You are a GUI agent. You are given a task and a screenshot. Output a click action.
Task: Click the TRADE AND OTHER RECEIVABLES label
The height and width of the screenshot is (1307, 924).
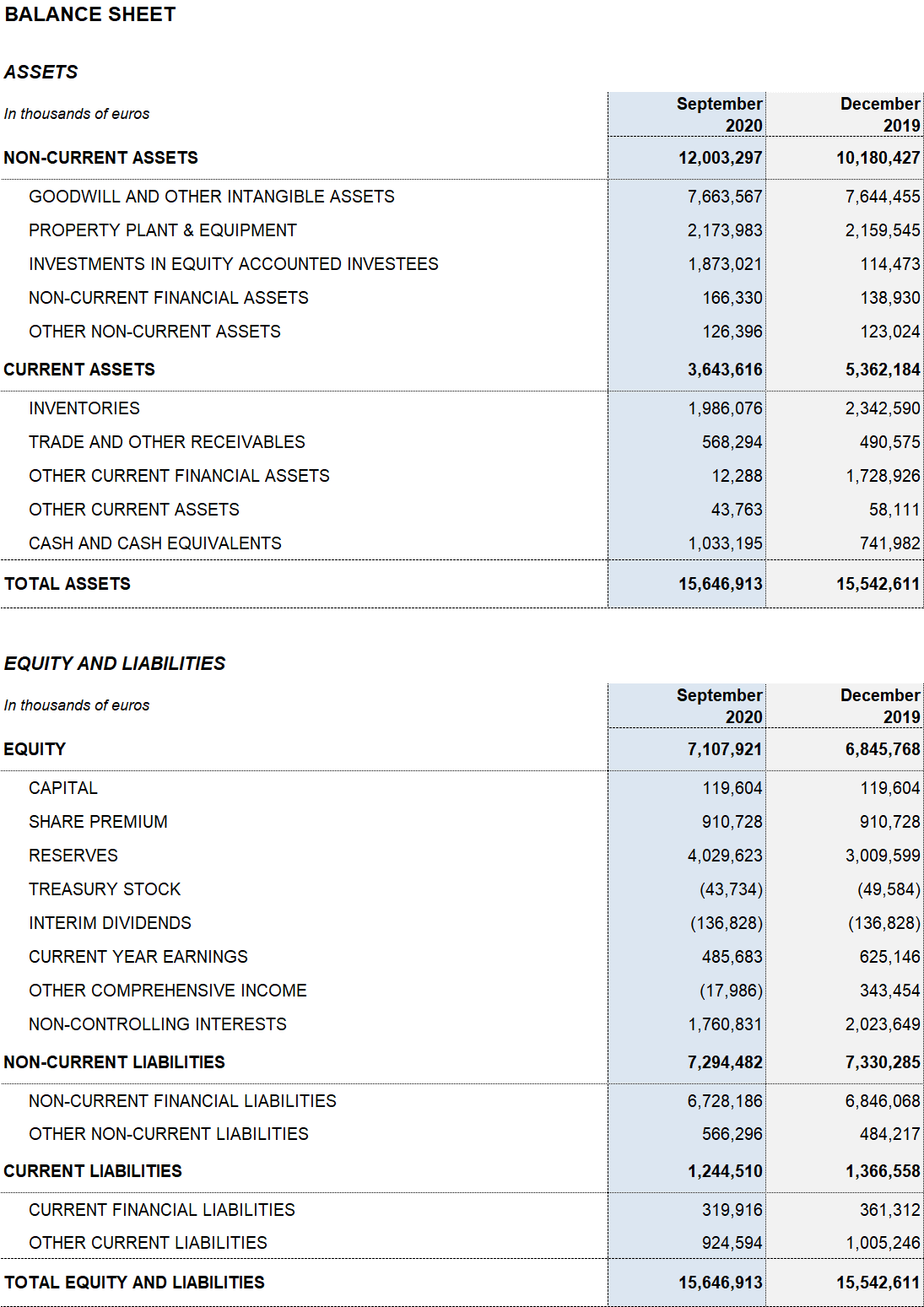click(x=166, y=442)
